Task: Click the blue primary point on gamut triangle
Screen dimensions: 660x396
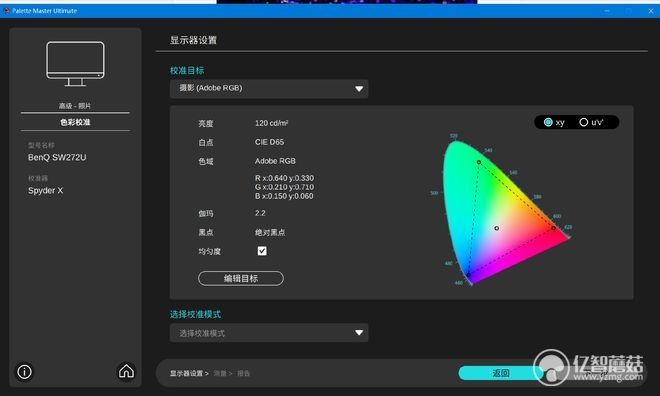Action: [x=468, y=275]
